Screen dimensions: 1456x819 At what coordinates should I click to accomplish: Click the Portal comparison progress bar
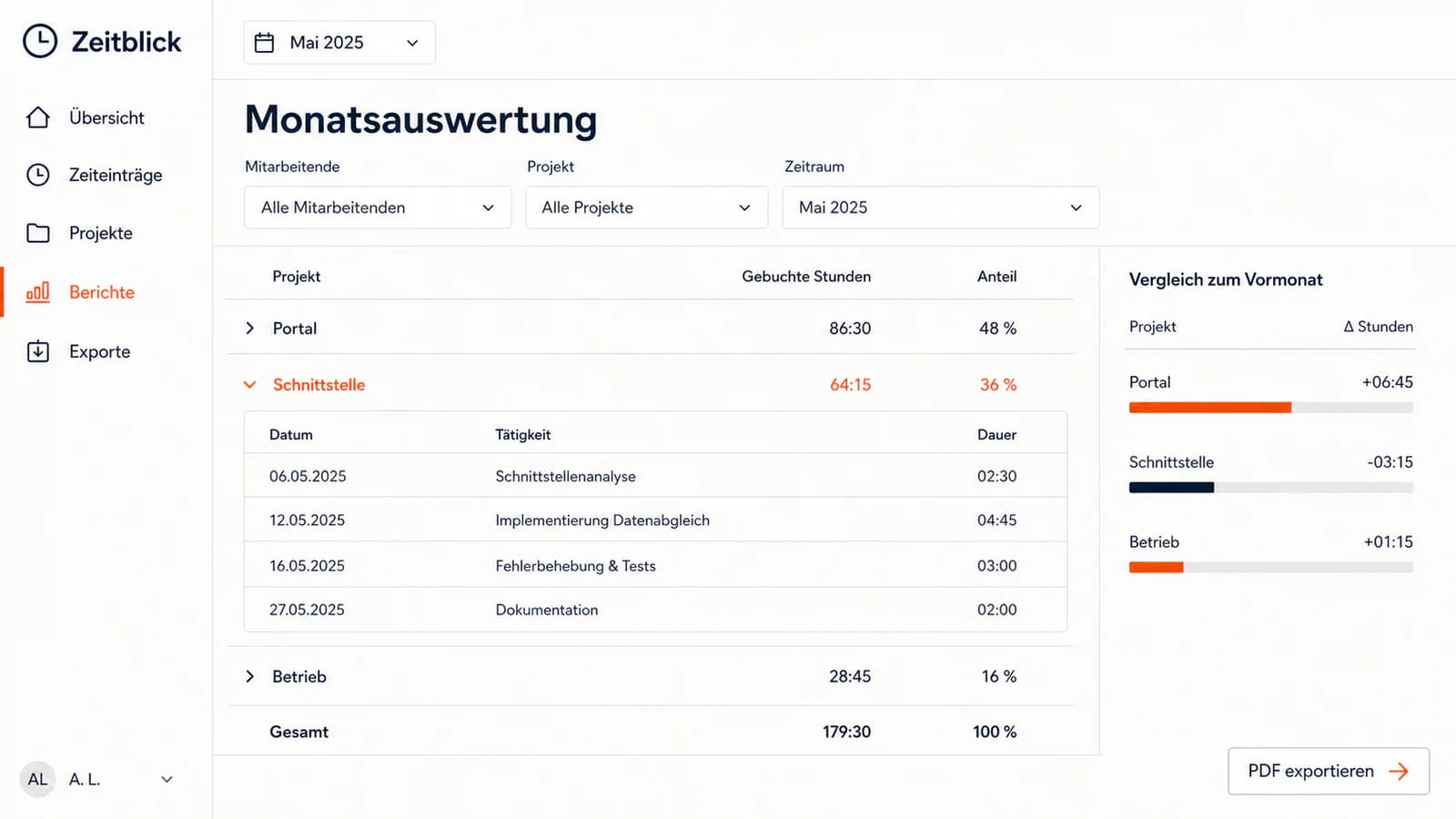click(x=1271, y=408)
